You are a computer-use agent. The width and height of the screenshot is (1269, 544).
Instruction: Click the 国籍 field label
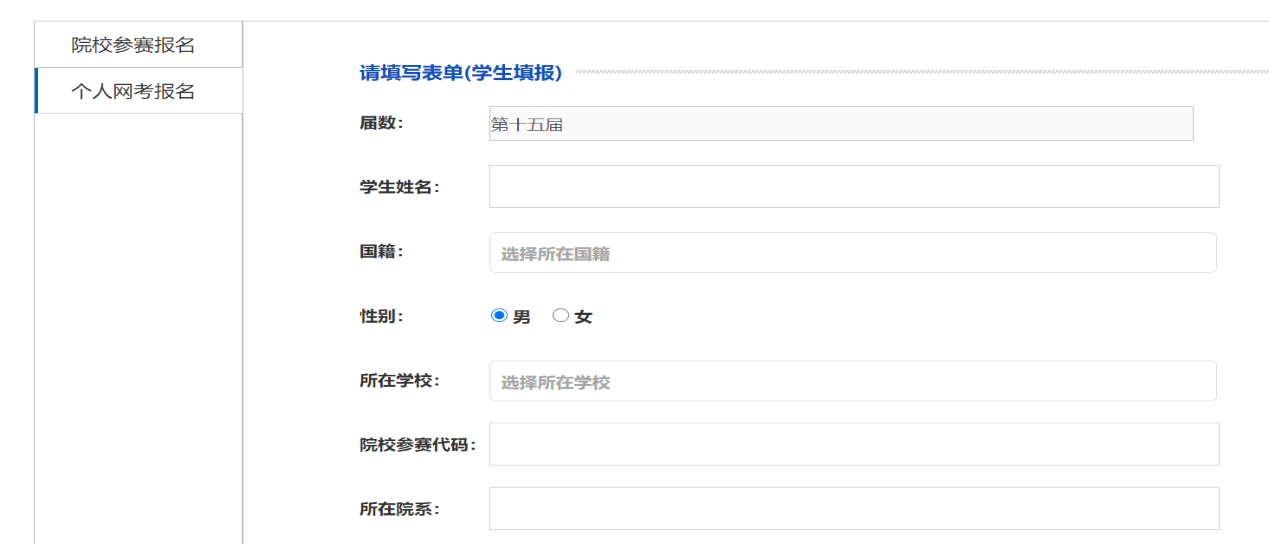[x=381, y=252]
